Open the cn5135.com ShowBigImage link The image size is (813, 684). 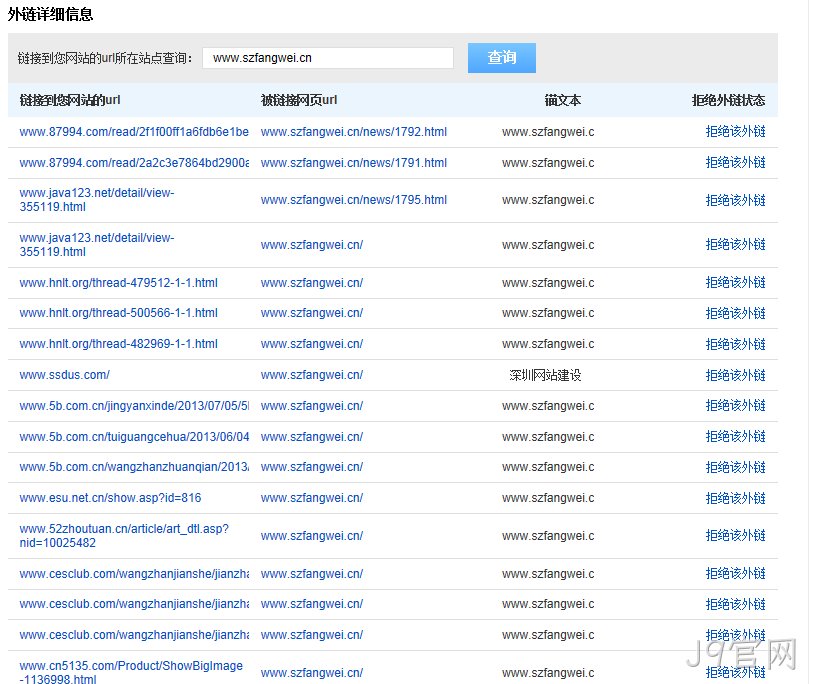131,672
